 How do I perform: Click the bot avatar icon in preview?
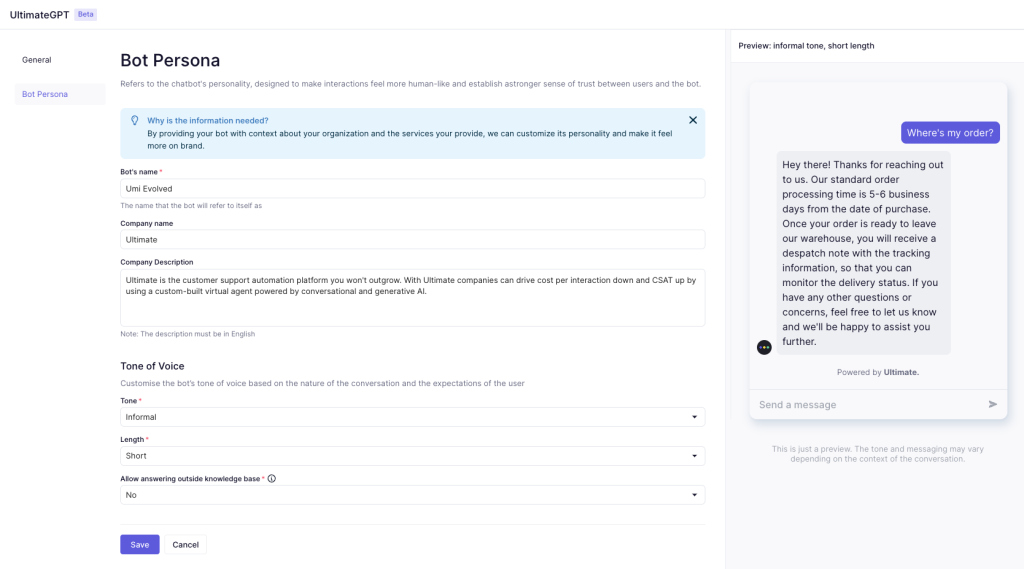click(764, 348)
